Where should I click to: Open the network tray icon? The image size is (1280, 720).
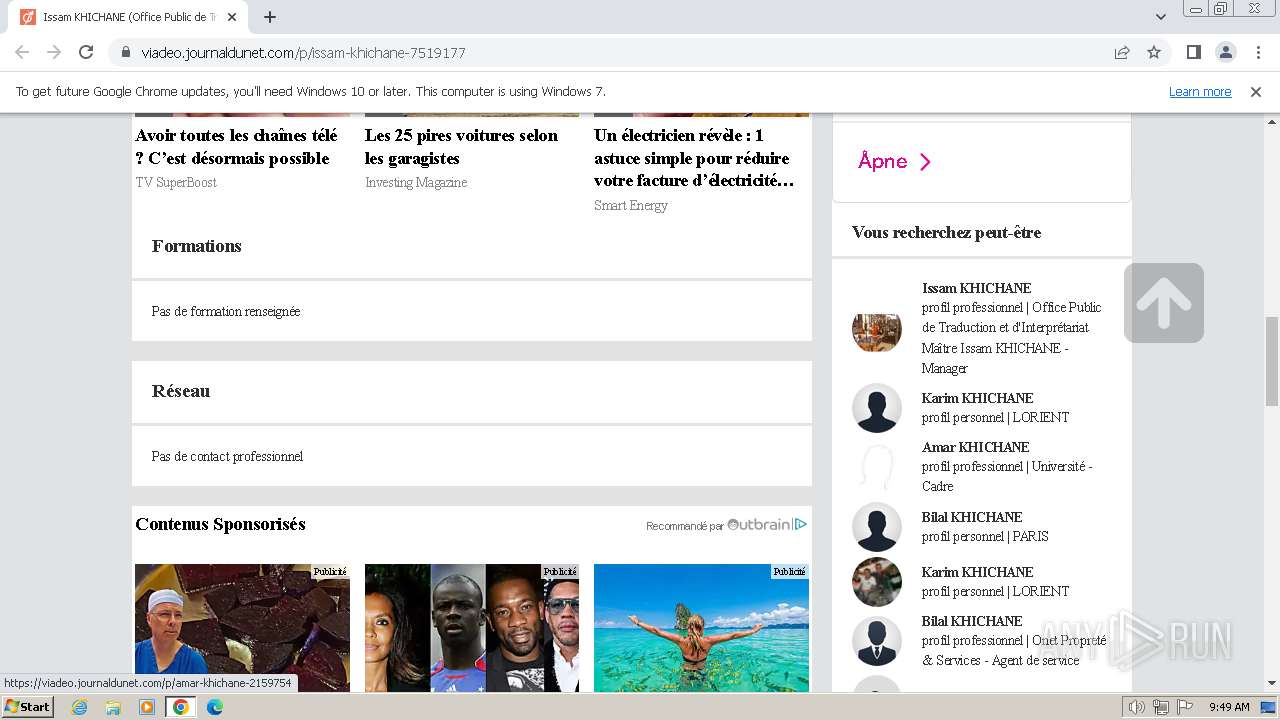(1161, 707)
